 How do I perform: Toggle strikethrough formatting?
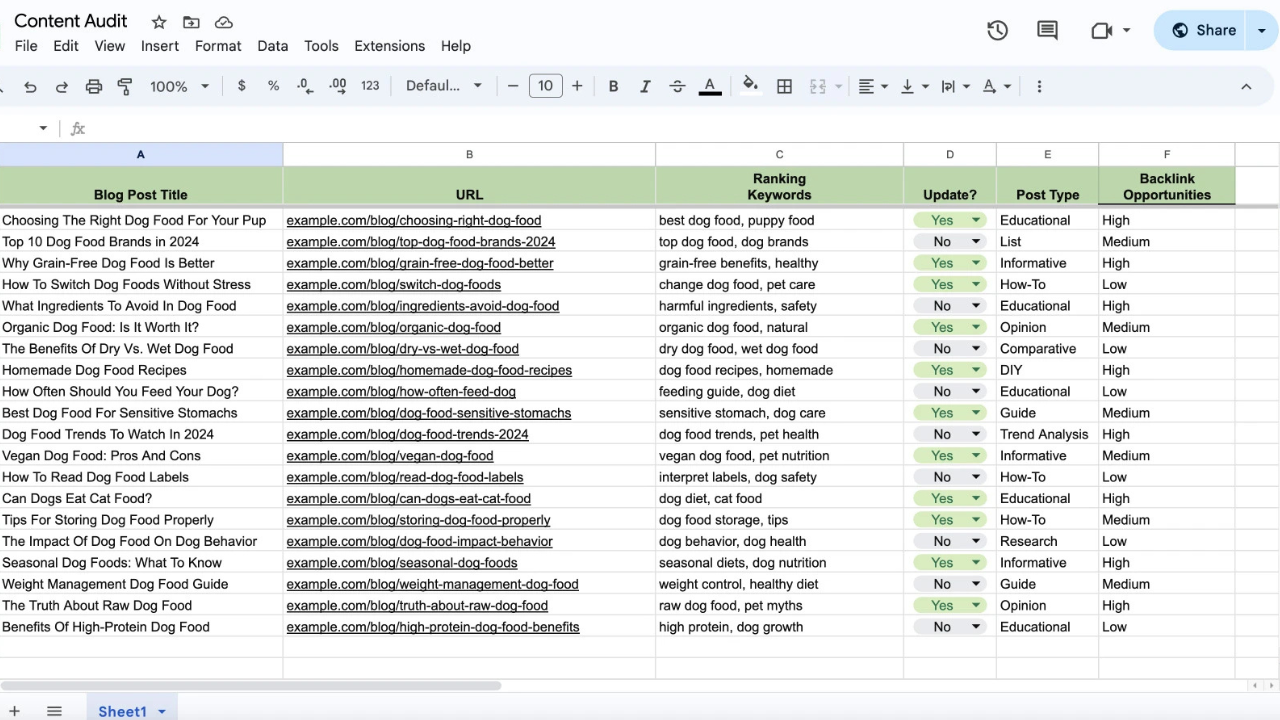click(x=677, y=86)
